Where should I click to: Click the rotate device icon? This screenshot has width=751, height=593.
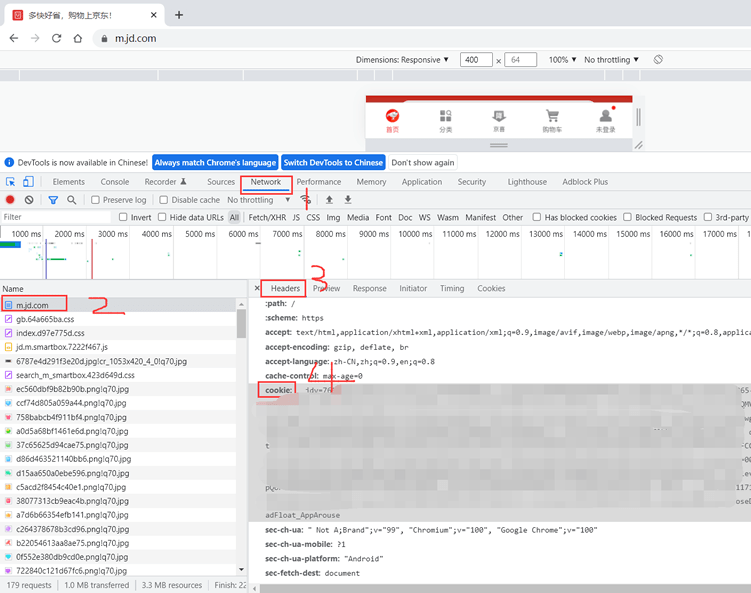pyautogui.click(x=658, y=59)
